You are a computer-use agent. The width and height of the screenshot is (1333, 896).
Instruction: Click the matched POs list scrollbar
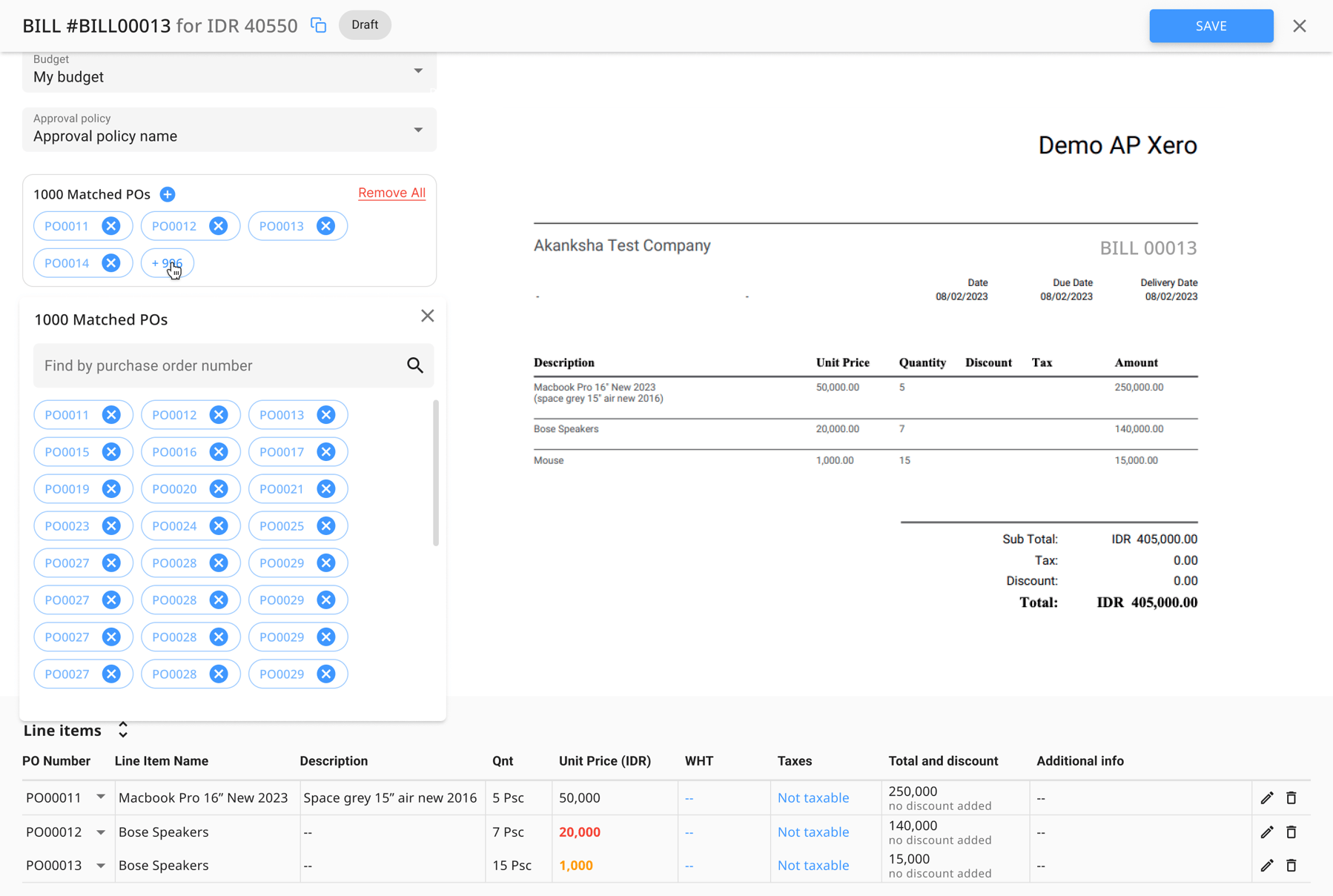click(x=435, y=473)
